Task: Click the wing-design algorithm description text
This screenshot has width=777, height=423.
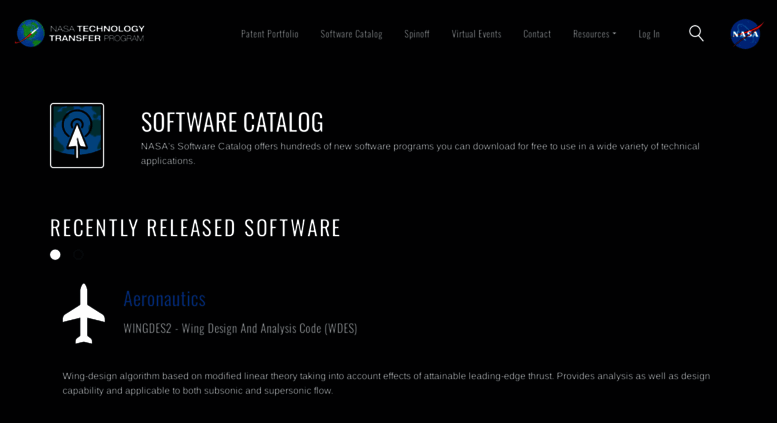Action: pyautogui.click(x=386, y=383)
